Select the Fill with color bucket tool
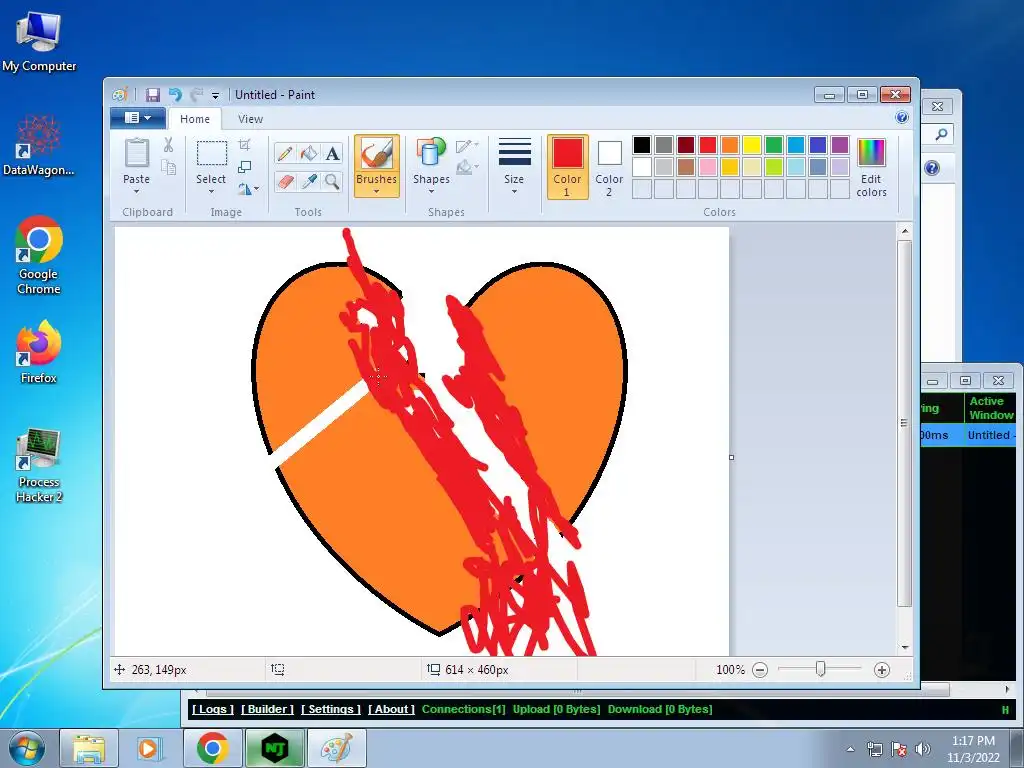The width and height of the screenshot is (1024, 768). [x=309, y=153]
